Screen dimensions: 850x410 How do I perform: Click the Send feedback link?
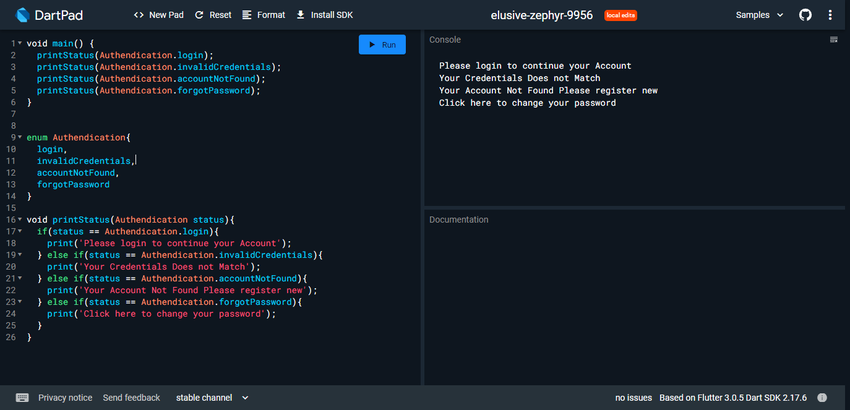pyautogui.click(x=131, y=397)
